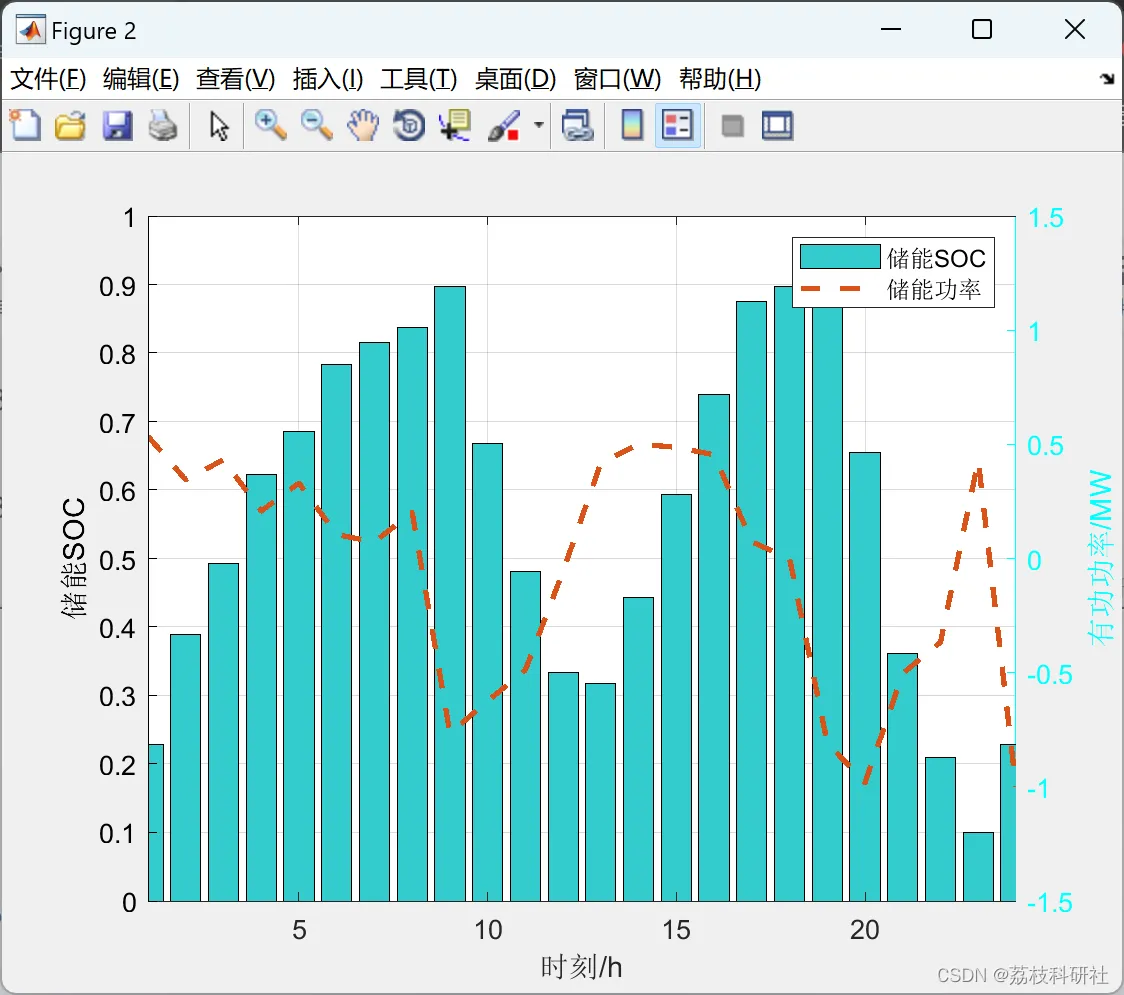1124x995 pixels.
Task: Save figure using floppy disk icon
Action: click(117, 125)
